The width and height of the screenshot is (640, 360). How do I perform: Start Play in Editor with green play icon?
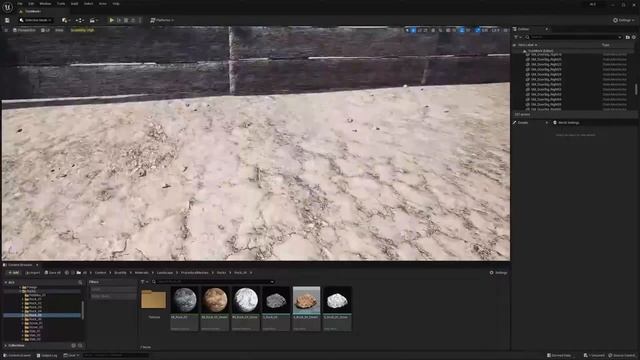111,20
